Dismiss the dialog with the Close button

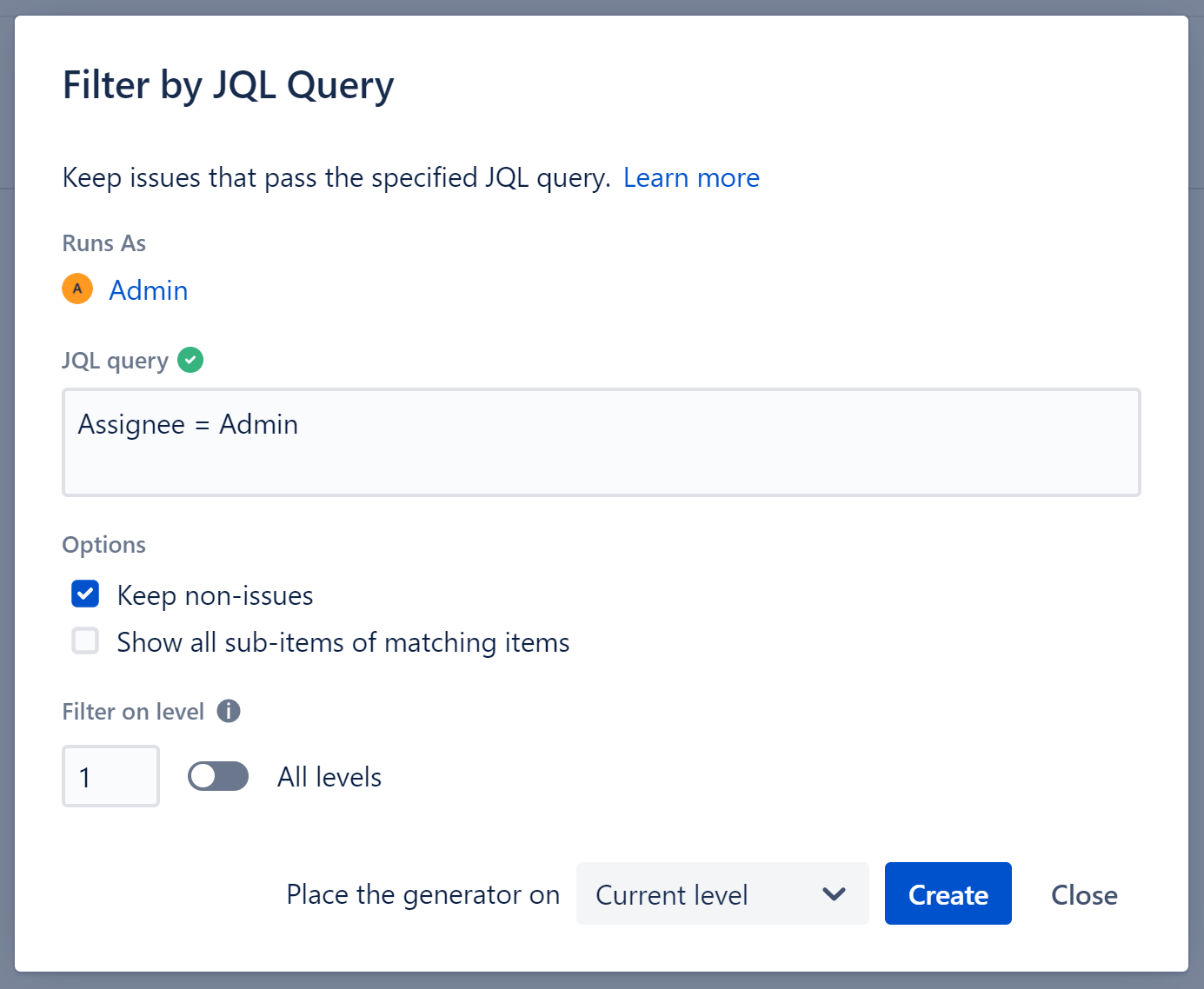coord(1083,894)
